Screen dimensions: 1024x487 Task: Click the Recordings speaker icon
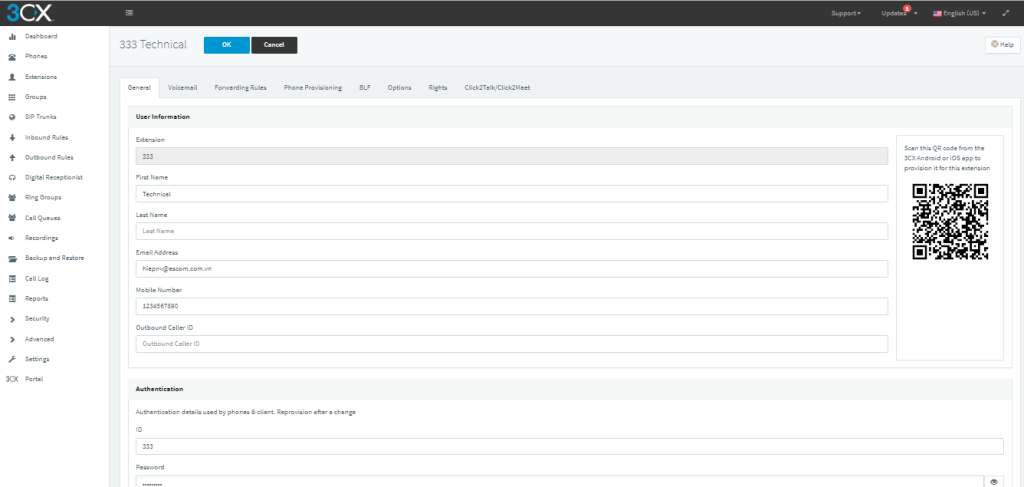pyautogui.click(x=12, y=238)
